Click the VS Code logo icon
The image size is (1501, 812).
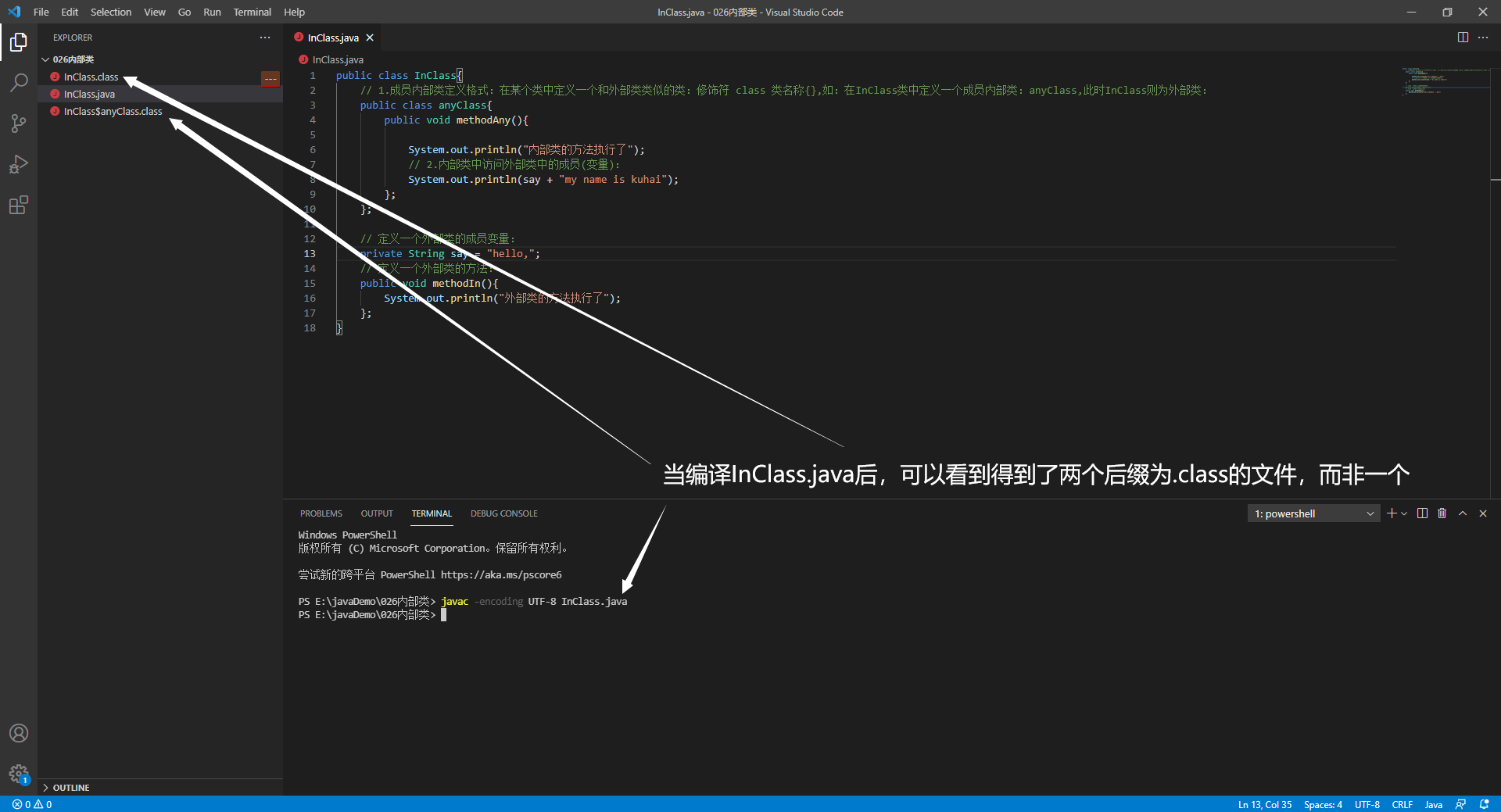pyautogui.click(x=14, y=12)
